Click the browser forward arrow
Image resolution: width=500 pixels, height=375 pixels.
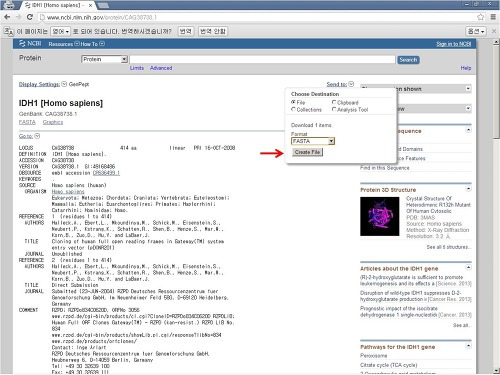tap(19, 17)
